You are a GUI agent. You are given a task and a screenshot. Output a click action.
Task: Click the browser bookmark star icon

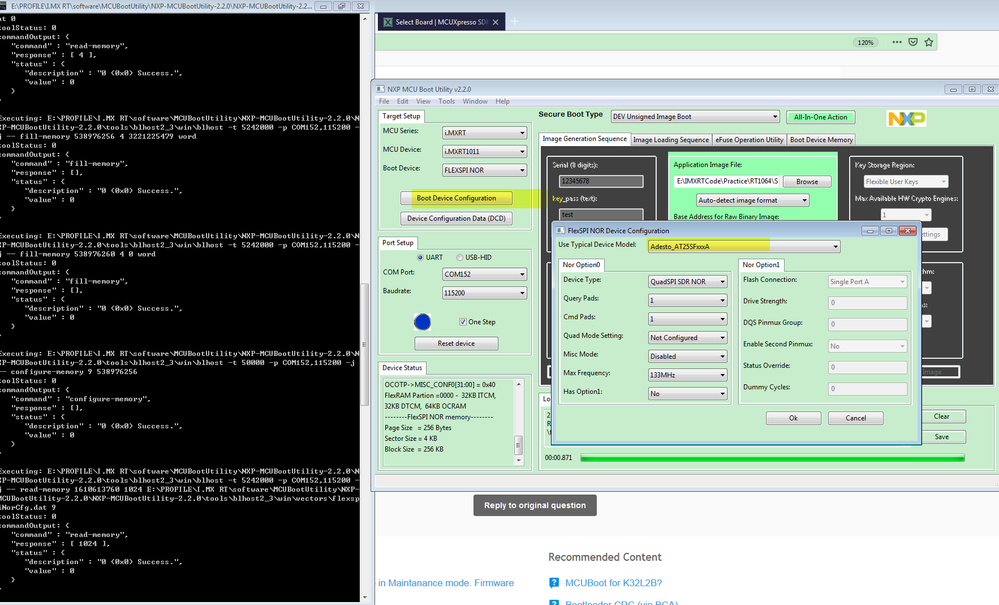(930, 43)
